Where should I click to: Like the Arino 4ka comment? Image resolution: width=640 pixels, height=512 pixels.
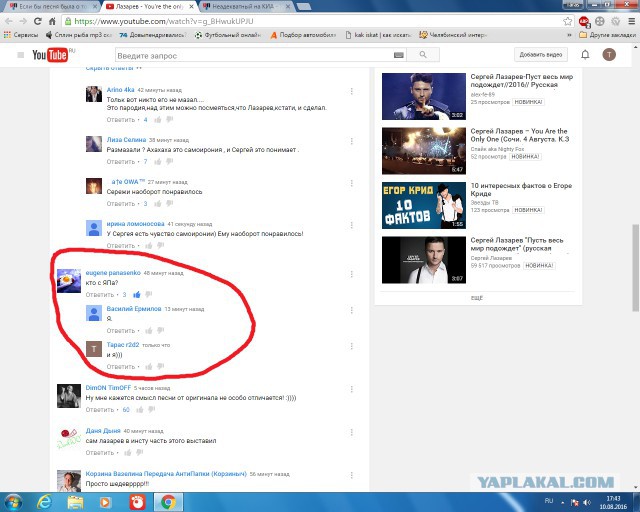coord(158,120)
